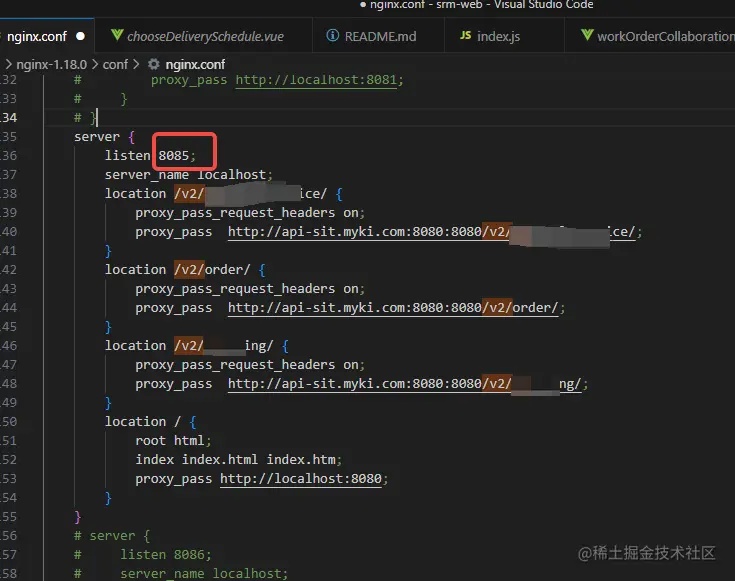Open the README.md tab
Image resolution: width=735 pixels, height=581 pixels.
378,36
